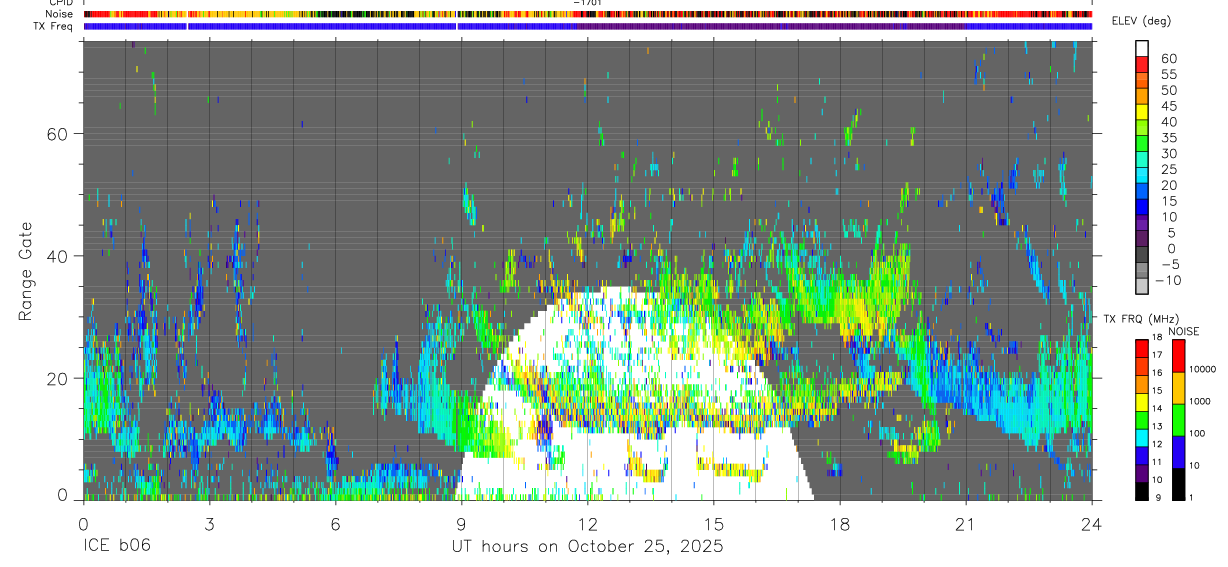Image resolution: width=1228 pixels, height=567 pixels.
Task: Pick blue swatch between 20 and 15 in ELEV legend
Action: tap(1142, 192)
